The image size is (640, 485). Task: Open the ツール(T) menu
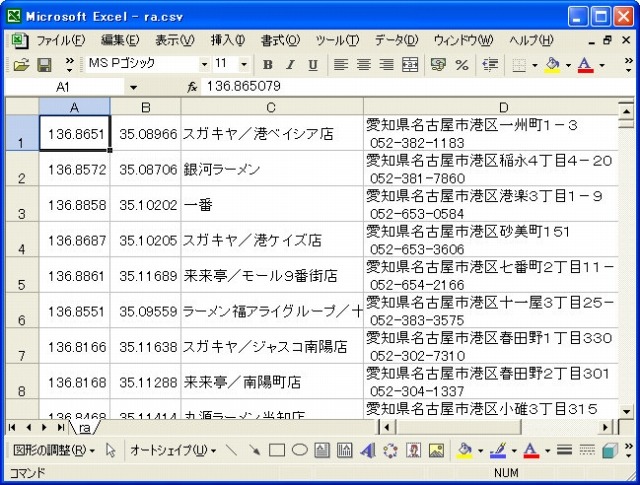click(x=337, y=40)
